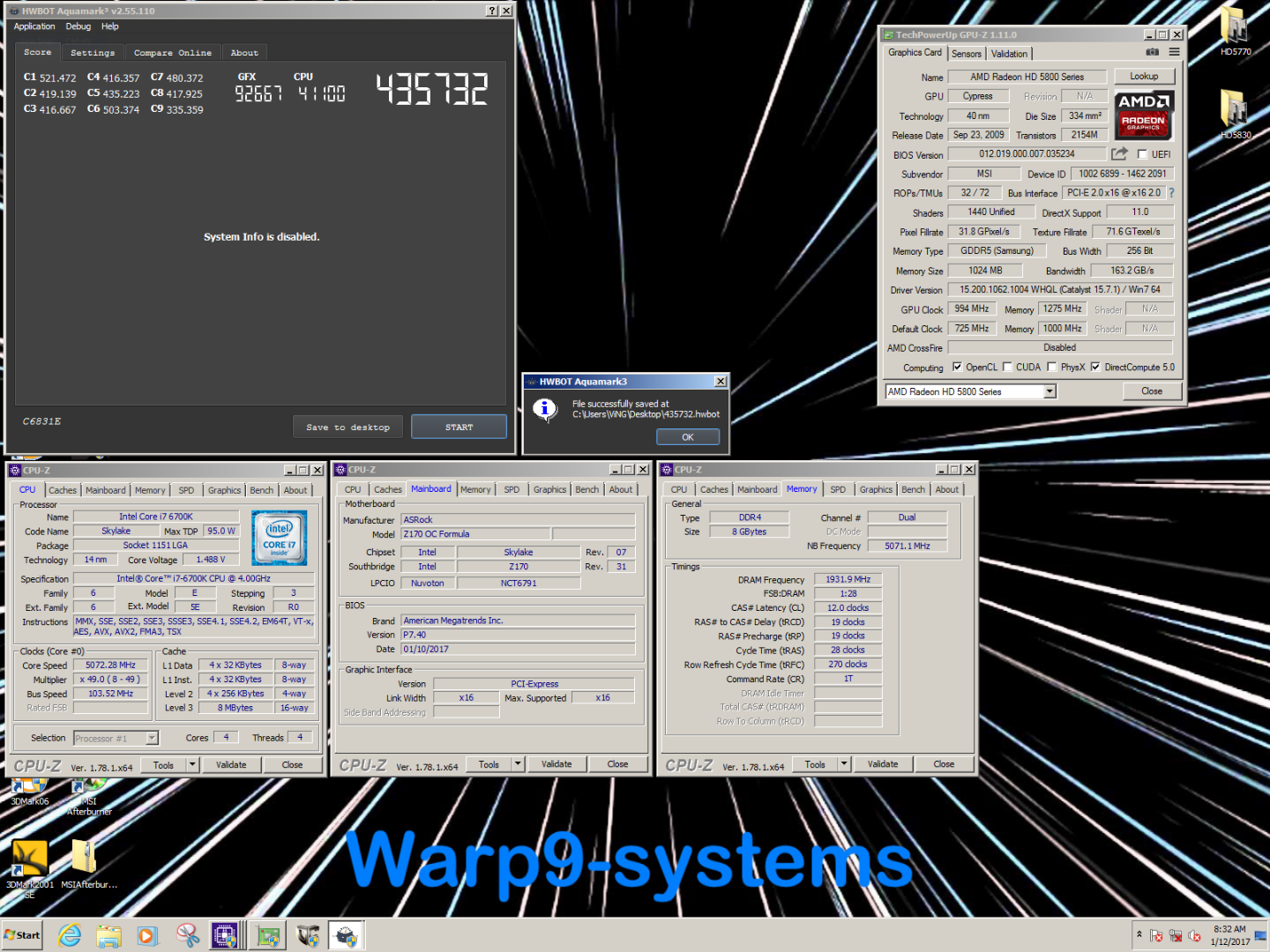Switch to the Settings tab in Aquamark
Image resolution: width=1270 pixels, height=952 pixels.
[x=93, y=53]
